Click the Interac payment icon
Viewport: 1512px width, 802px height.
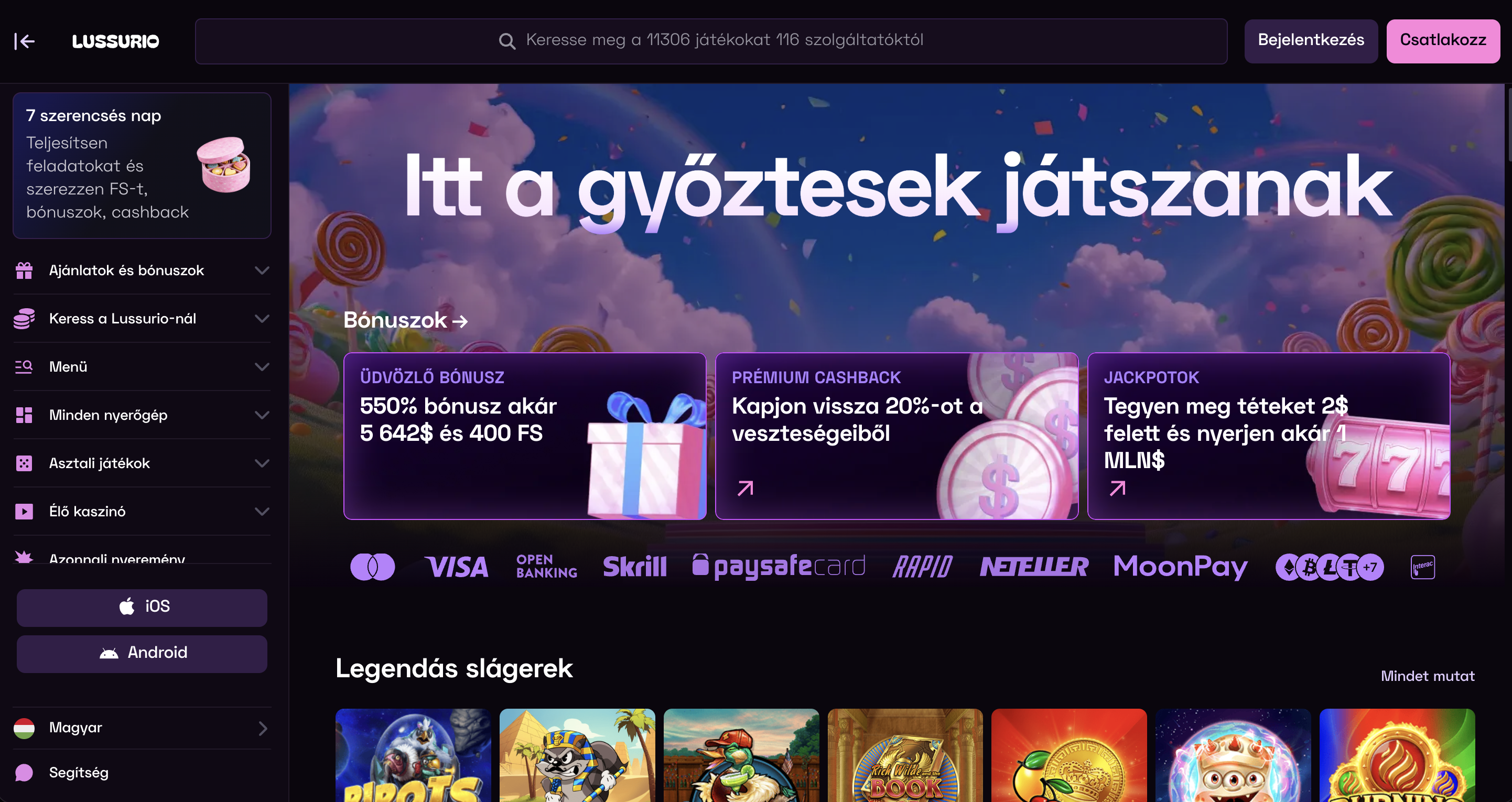coord(1423,567)
